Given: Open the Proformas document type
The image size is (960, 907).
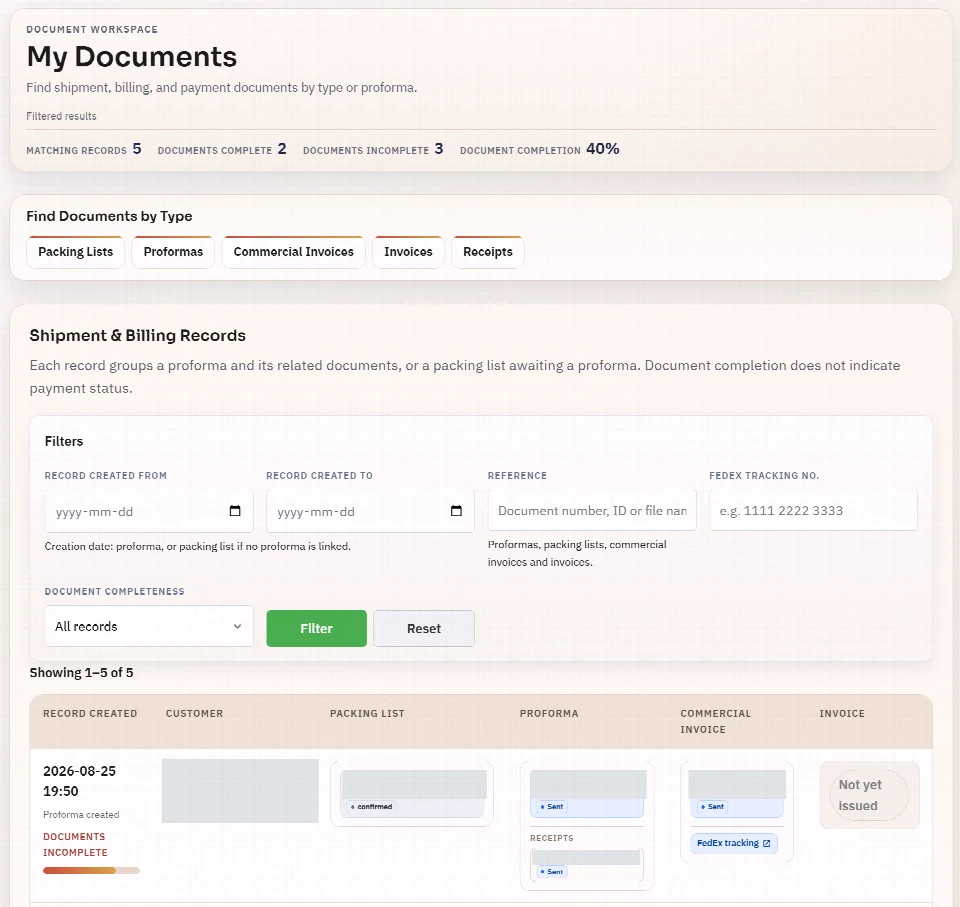Looking at the screenshot, I should coord(173,252).
